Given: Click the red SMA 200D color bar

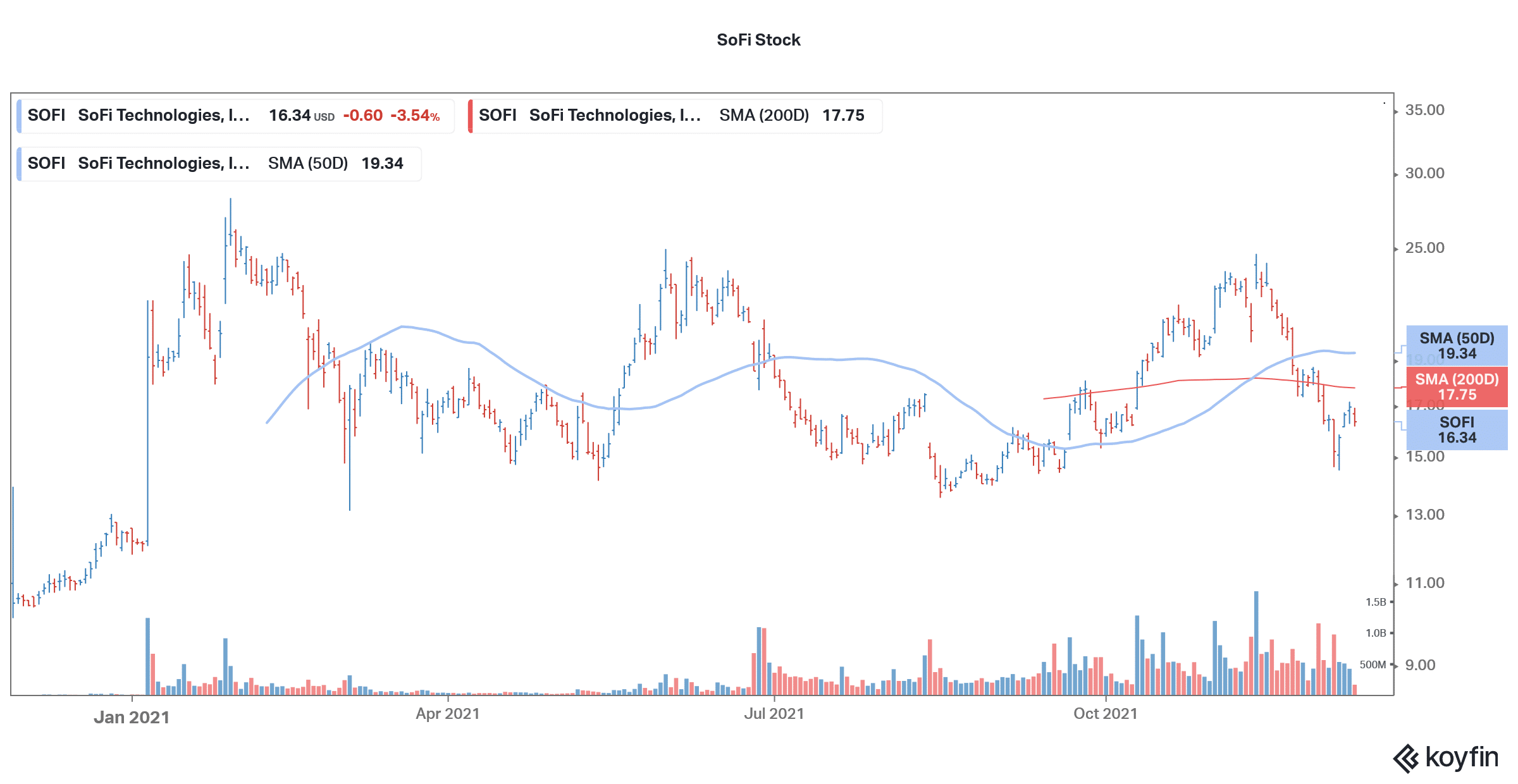Looking at the screenshot, I should pyautogui.click(x=470, y=116).
